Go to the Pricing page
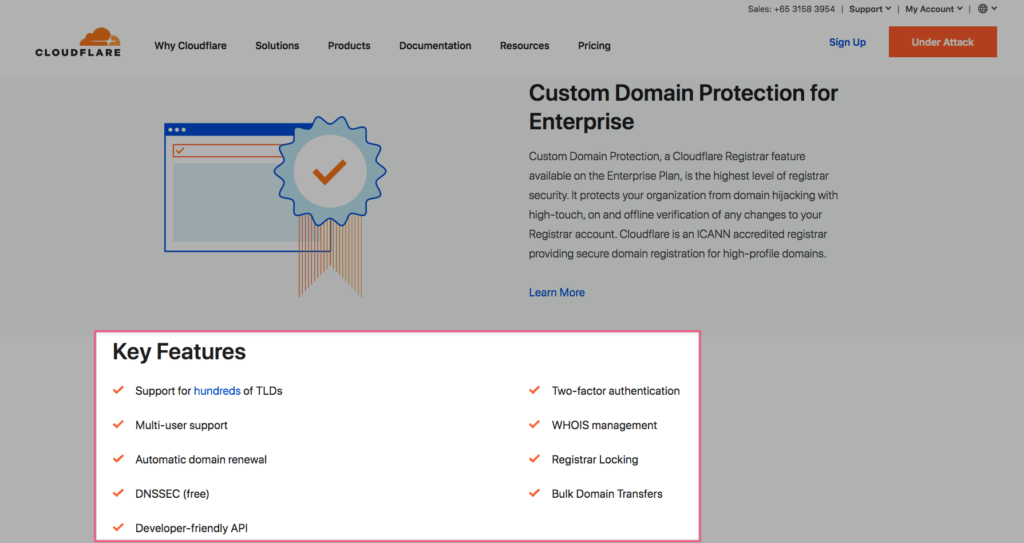 pyautogui.click(x=594, y=46)
